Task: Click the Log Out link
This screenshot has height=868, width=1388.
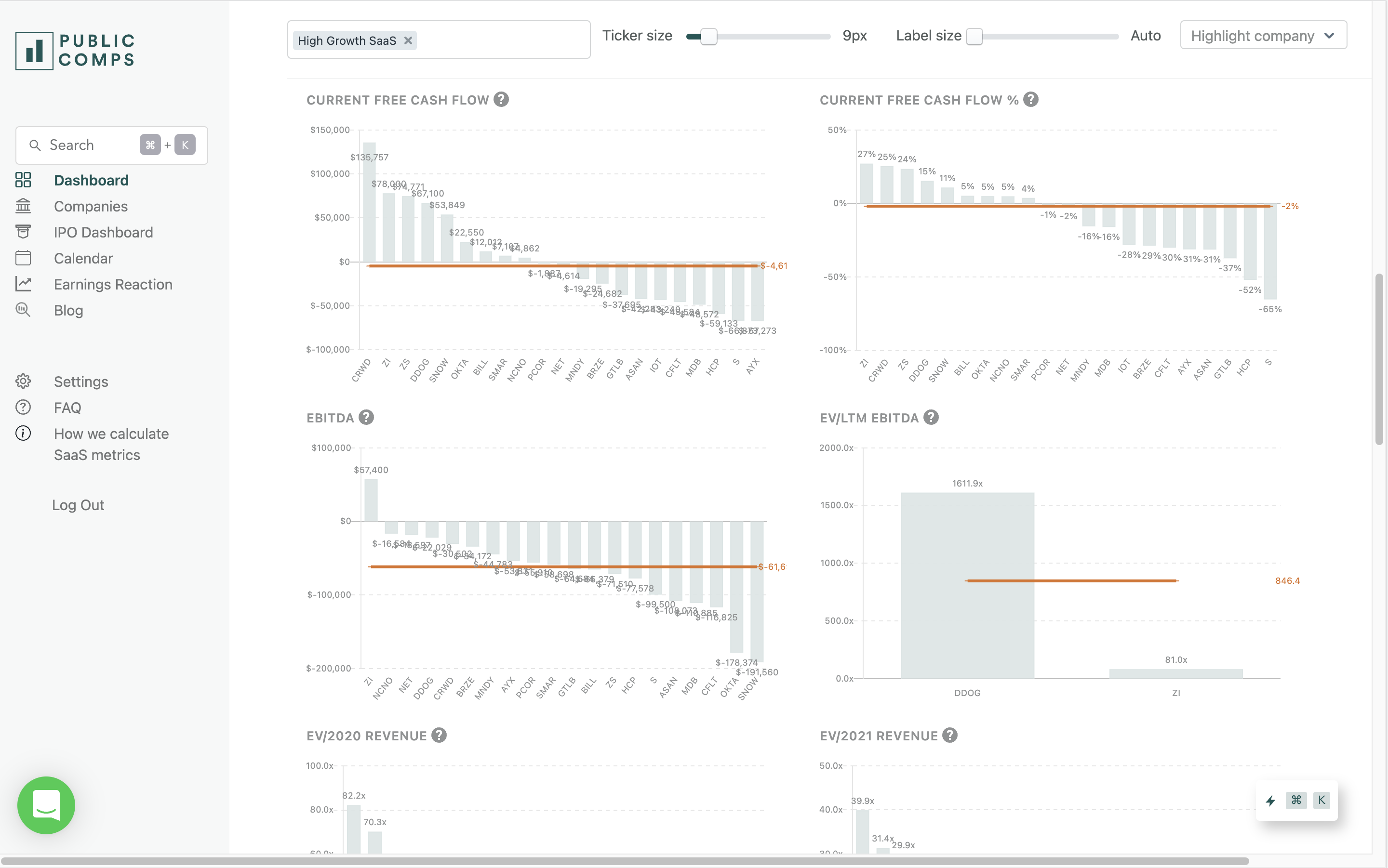Action: (x=78, y=505)
